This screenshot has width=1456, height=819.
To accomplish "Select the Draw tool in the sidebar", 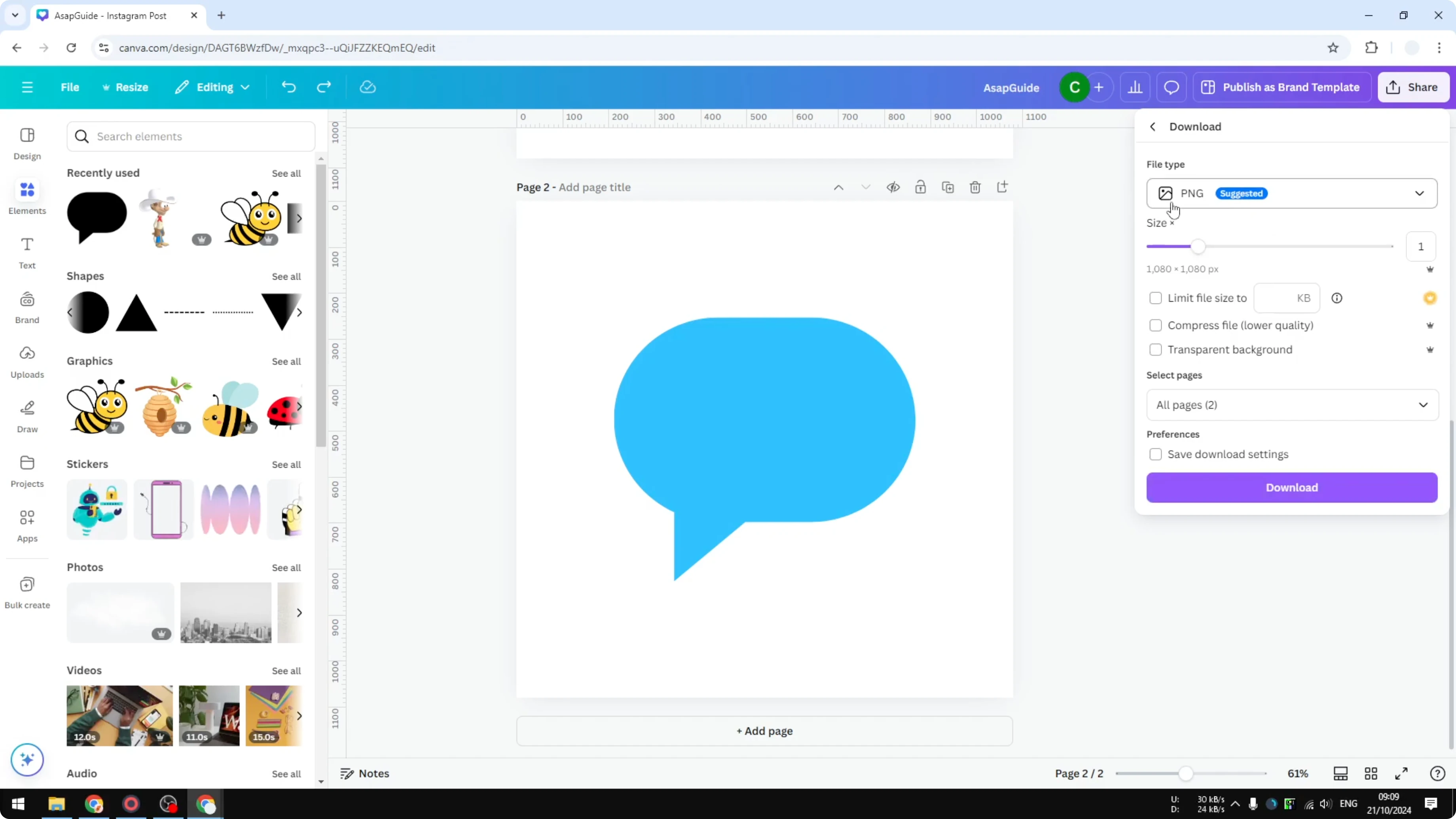I will (27, 415).
